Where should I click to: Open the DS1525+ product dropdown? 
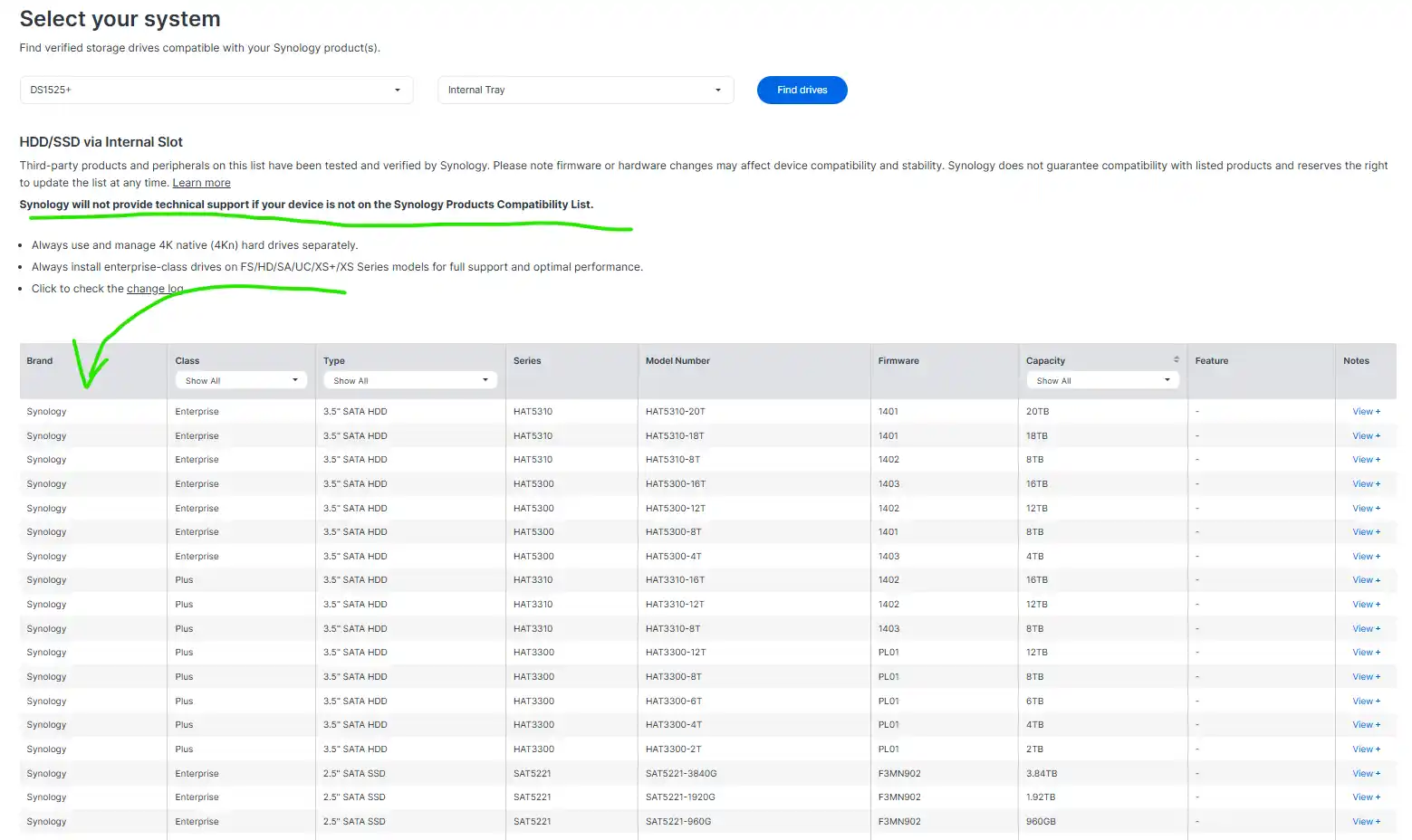(216, 90)
